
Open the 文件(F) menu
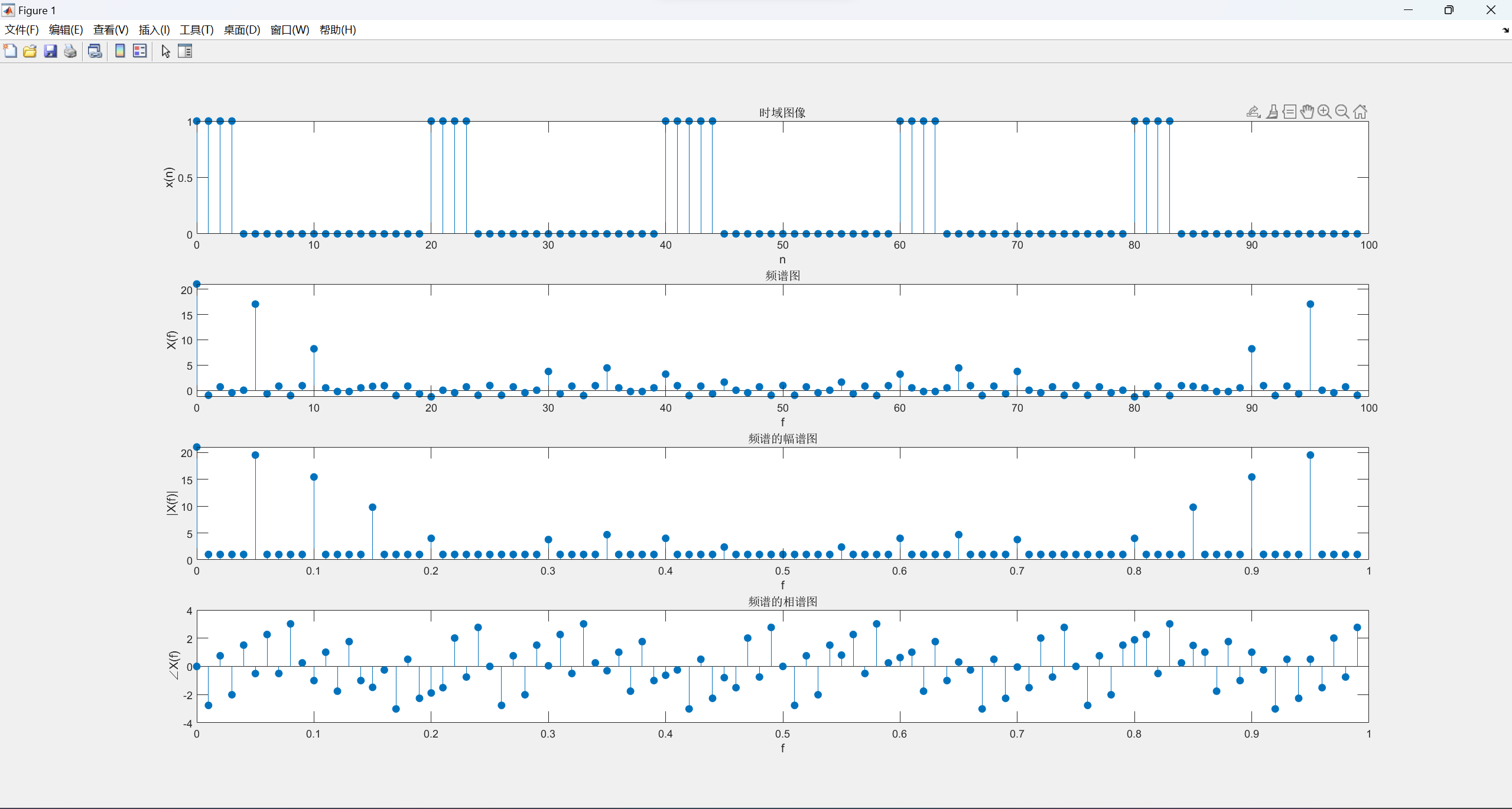click(22, 30)
